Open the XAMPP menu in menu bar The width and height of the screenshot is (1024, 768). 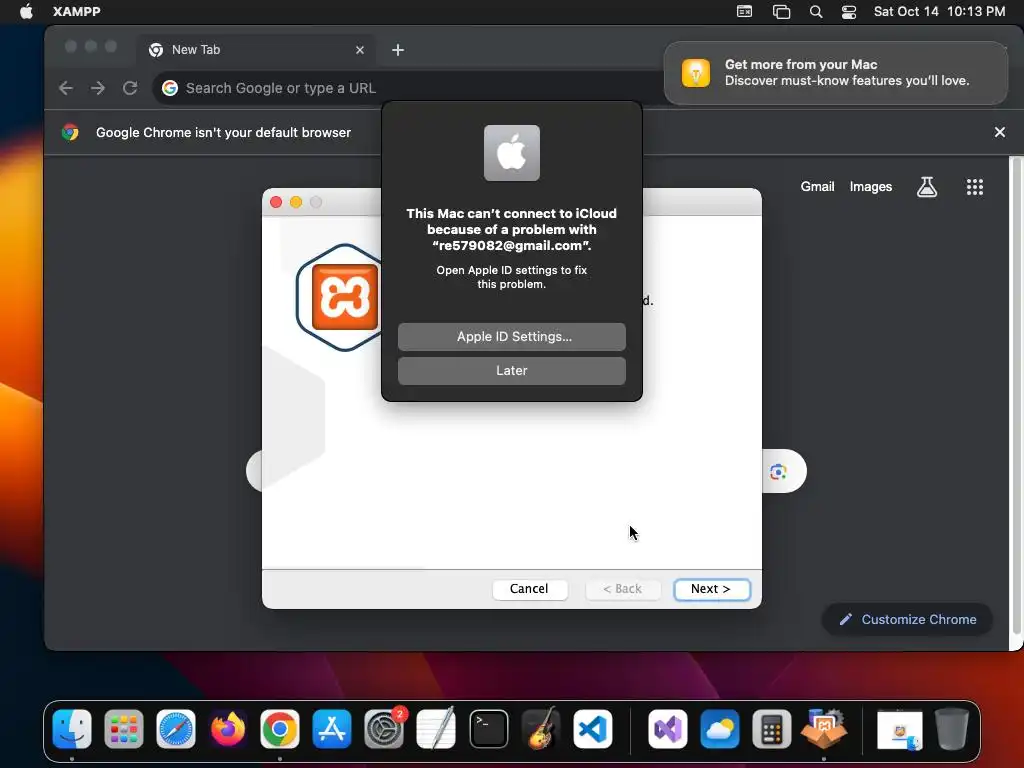click(x=76, y=11)
